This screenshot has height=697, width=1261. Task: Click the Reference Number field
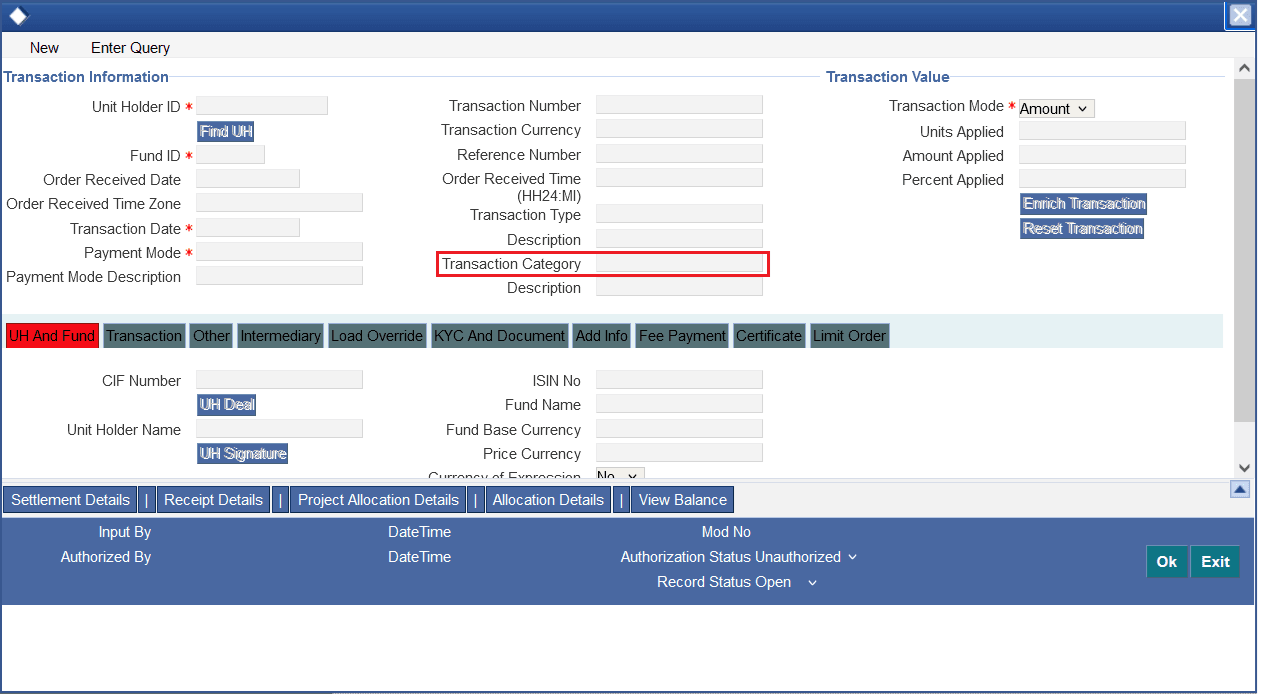coord(679,154)
